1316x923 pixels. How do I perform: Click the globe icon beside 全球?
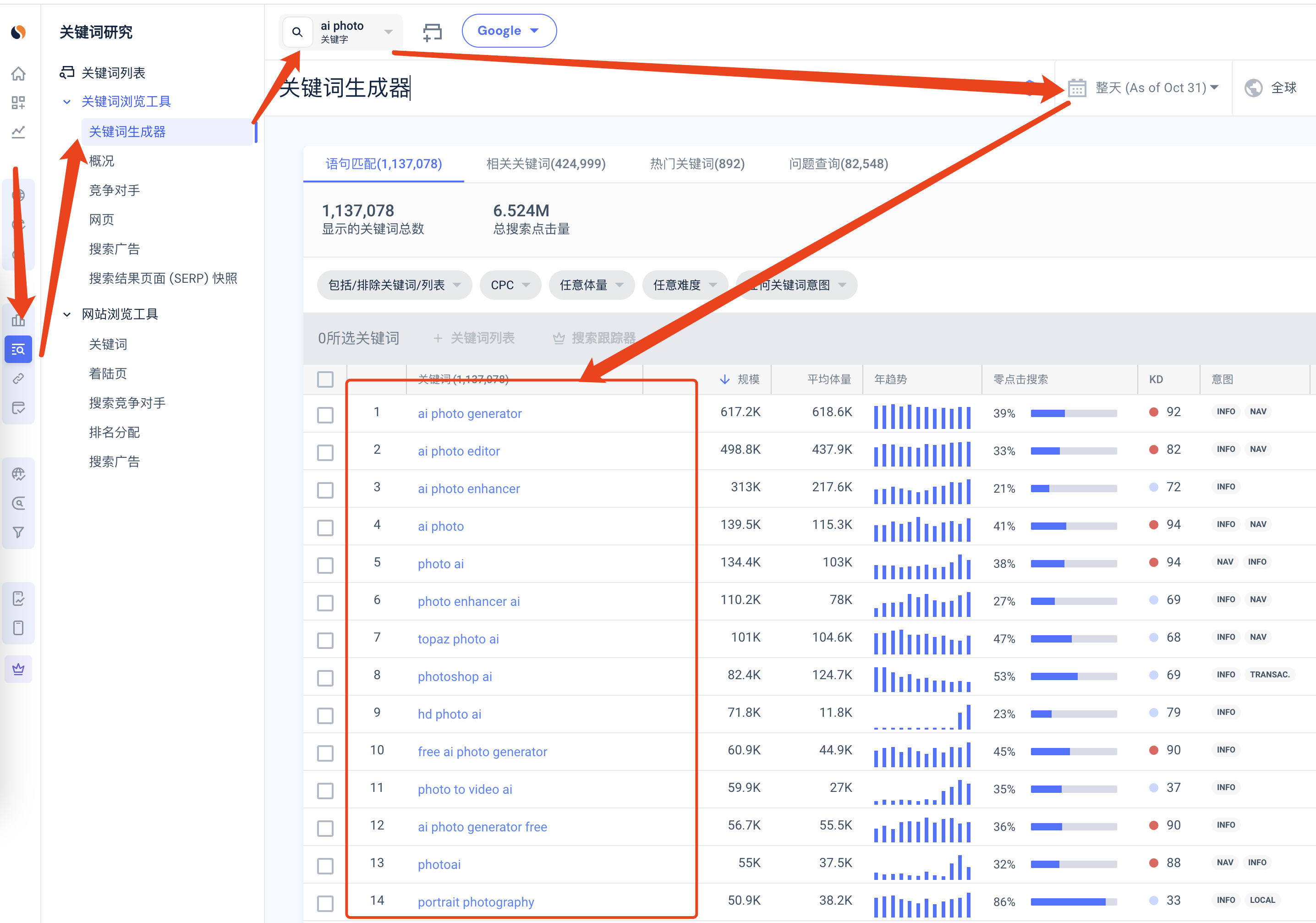(x=1254, y=88)
